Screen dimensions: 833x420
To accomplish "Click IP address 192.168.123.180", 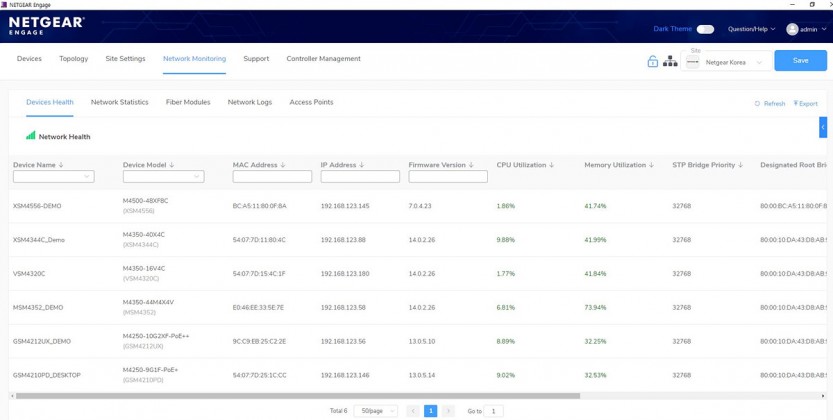I will (x=345, y=274).
